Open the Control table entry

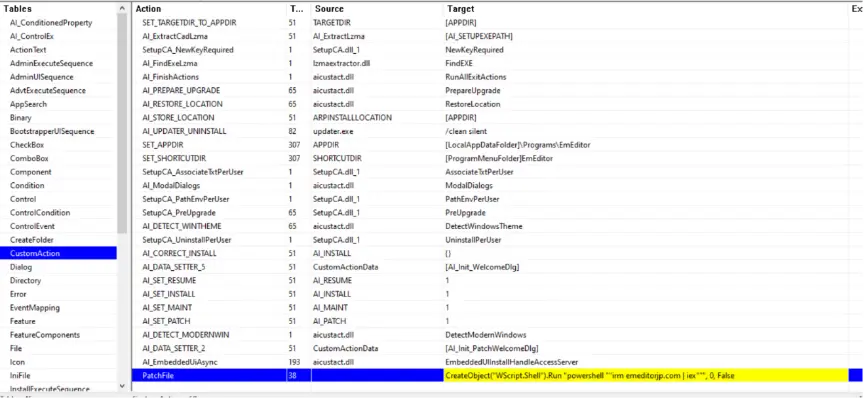(23, 199)
